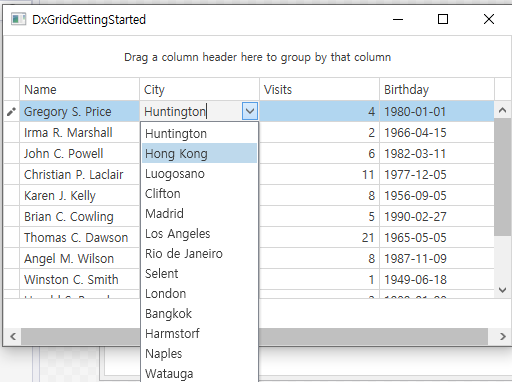The image size is (512, 382).
Task: Select Los Angeles from the dropdown
Action: click(x=199, y=233)
